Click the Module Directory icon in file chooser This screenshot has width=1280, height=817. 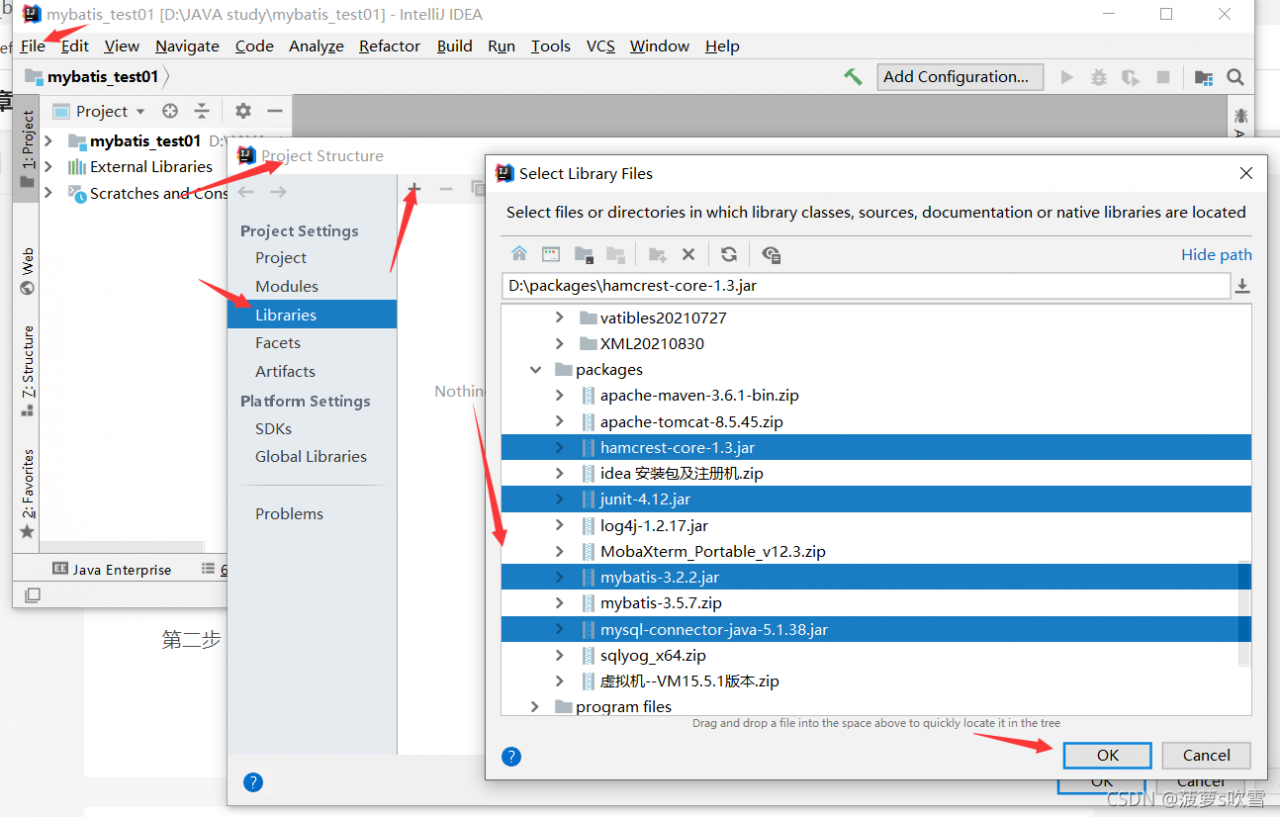click(x=616, y=254)
